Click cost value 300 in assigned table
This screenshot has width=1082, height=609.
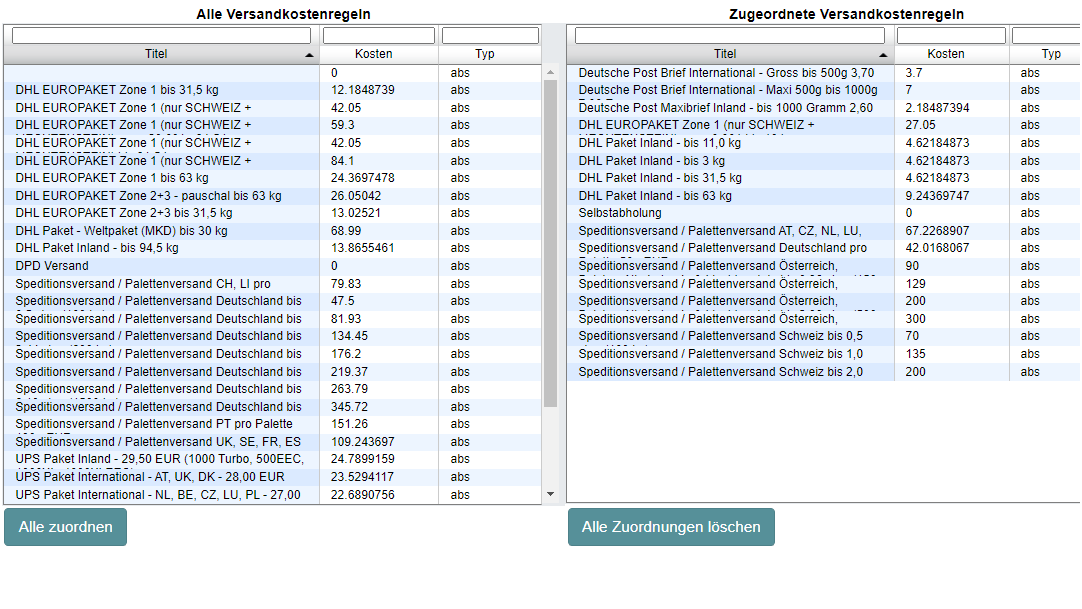[x=916, y=319]
